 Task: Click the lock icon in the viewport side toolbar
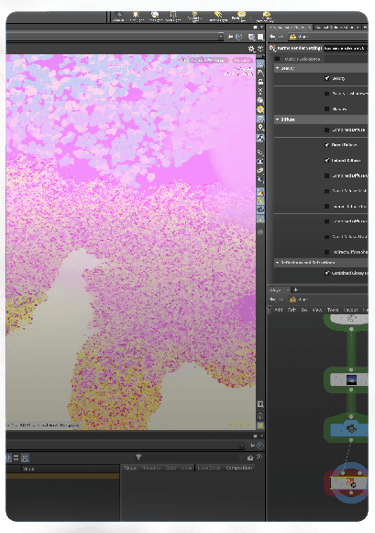(x=260, y=82)
